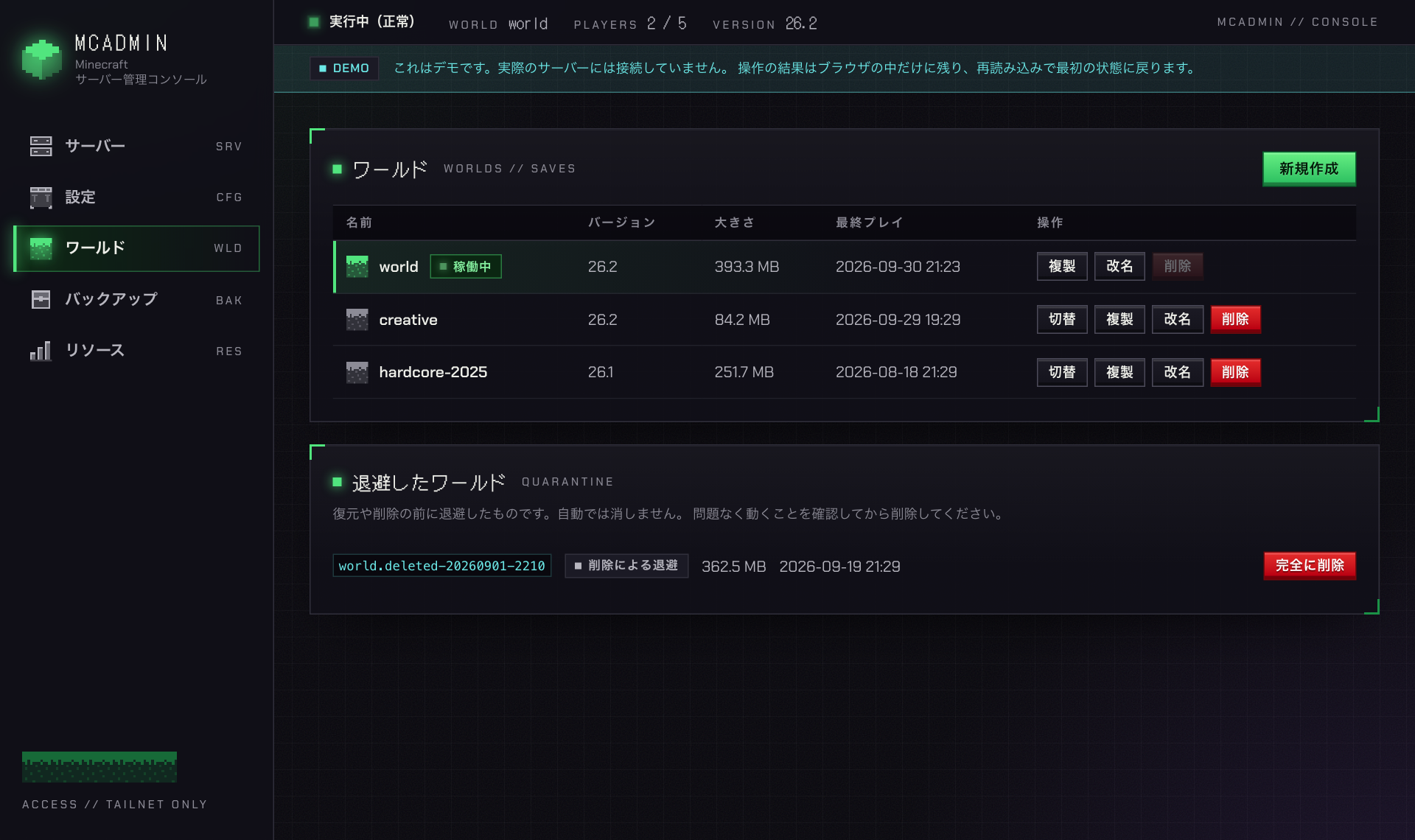Image resolution: width=1415 pixels, height=840 pixels.
Task: Click the hardcore-2025 world name
Action: (x=433, y=372)
